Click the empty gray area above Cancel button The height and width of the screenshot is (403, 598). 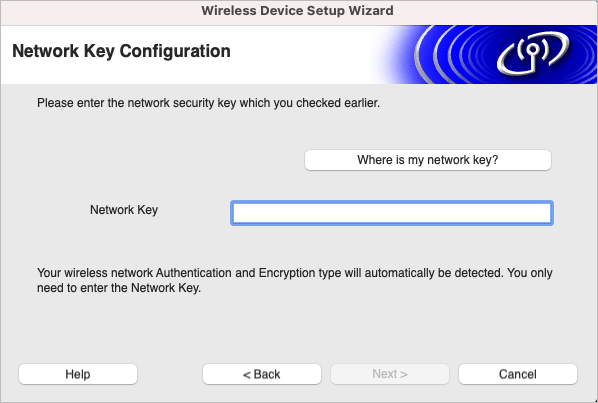518,332
